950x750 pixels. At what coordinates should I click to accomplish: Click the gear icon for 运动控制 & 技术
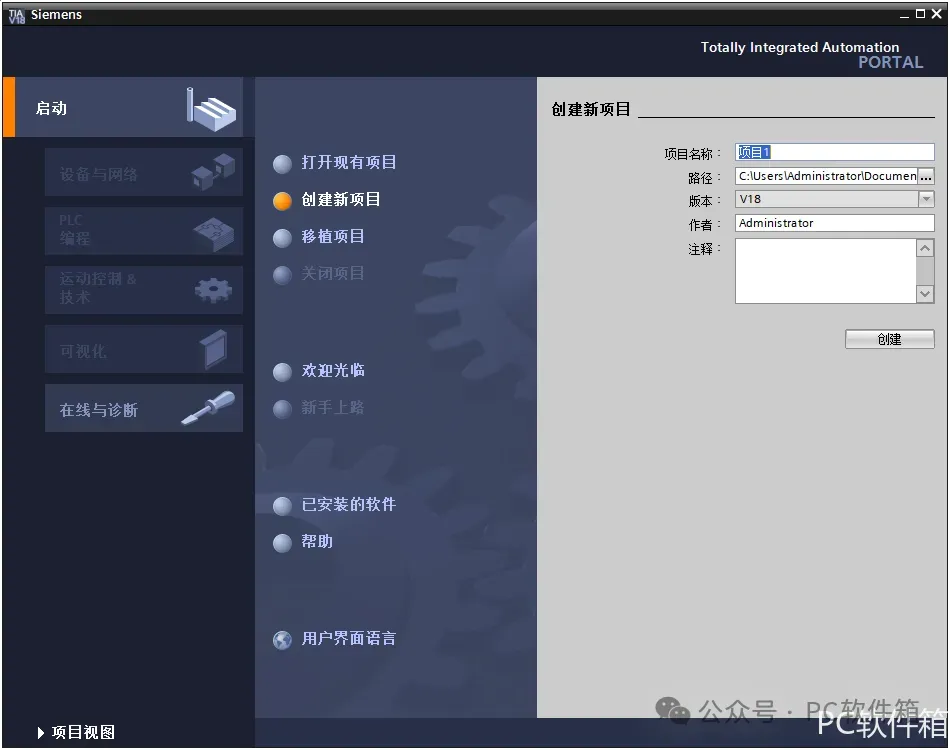(213, 290)
